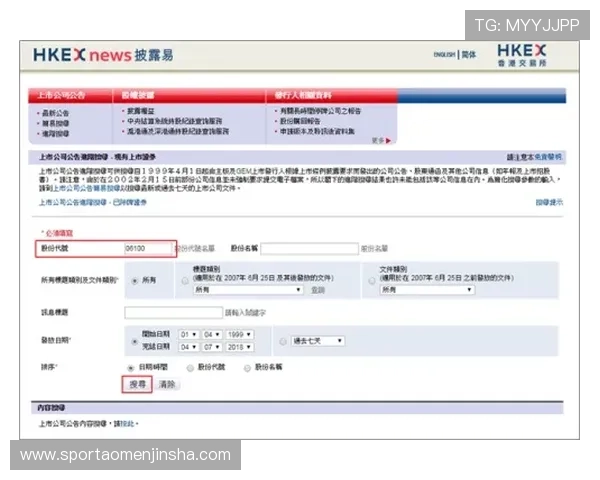Click the 搜尋 search button
This screenshot has height=480, width=600.
coord(137,384)
